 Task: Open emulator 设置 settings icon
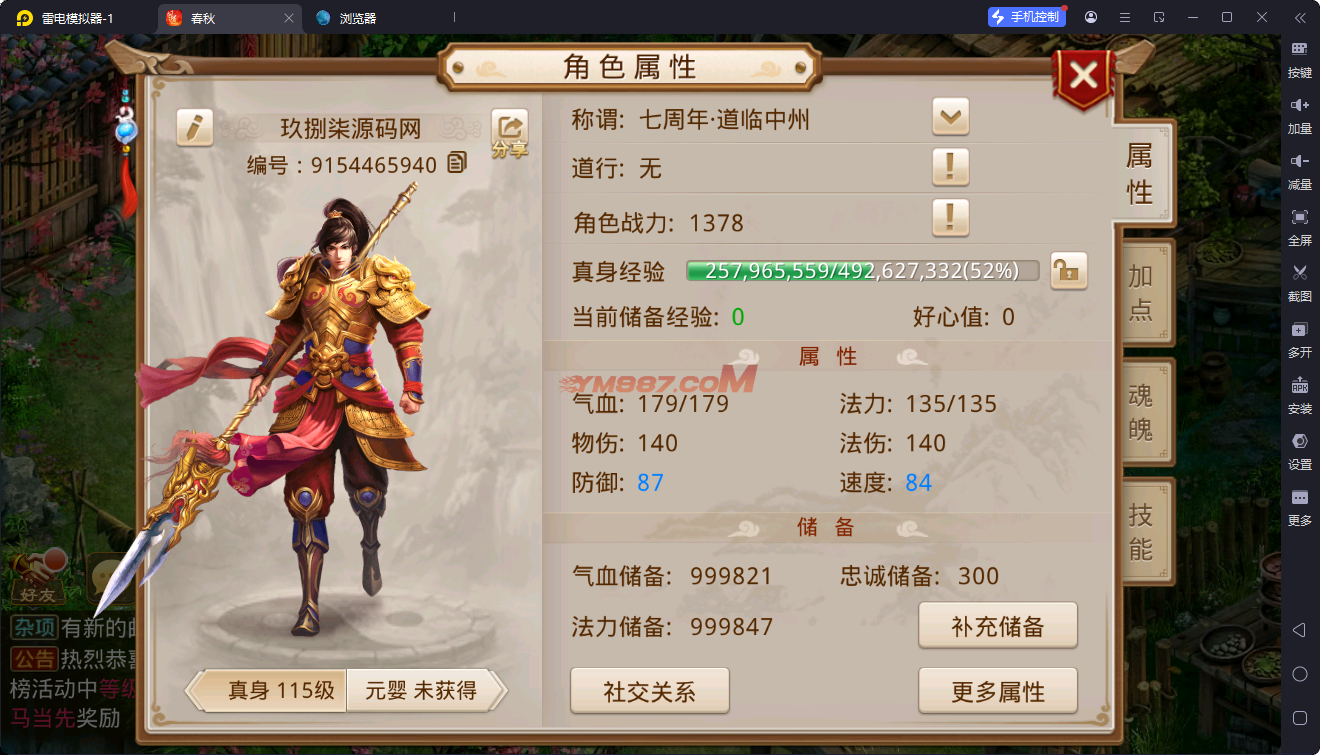tap(1300, 450)
